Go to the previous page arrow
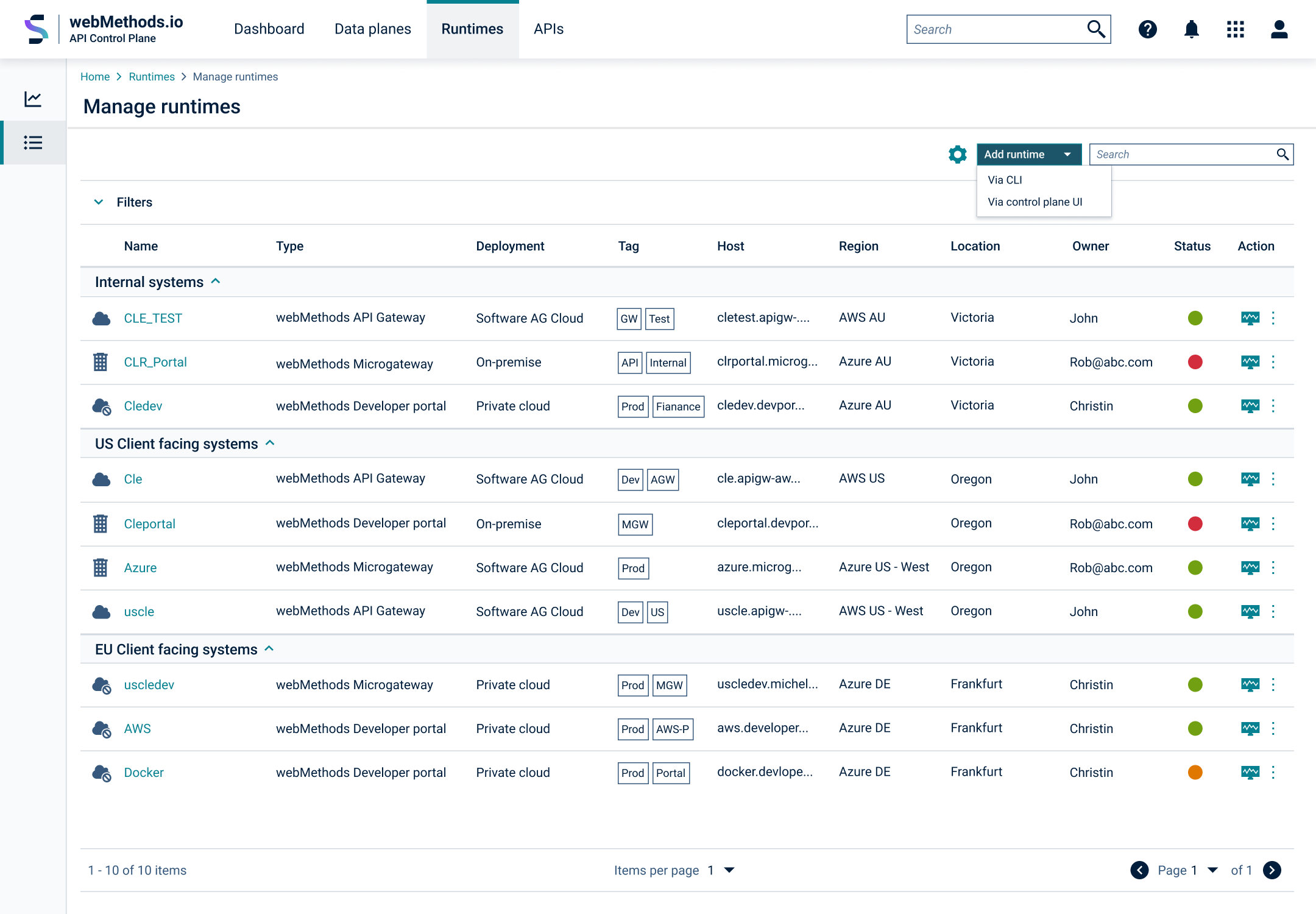The height and width of the screenshot is (914, 1316). tap(1139, 870)
